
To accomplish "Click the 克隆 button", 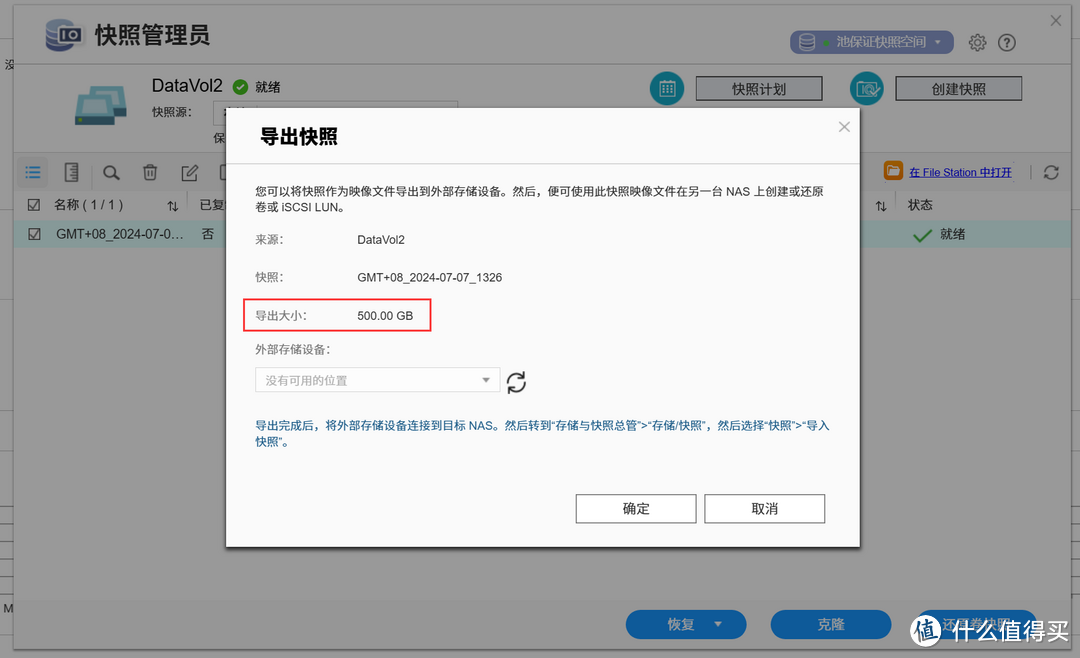I will tap(831, 624).
